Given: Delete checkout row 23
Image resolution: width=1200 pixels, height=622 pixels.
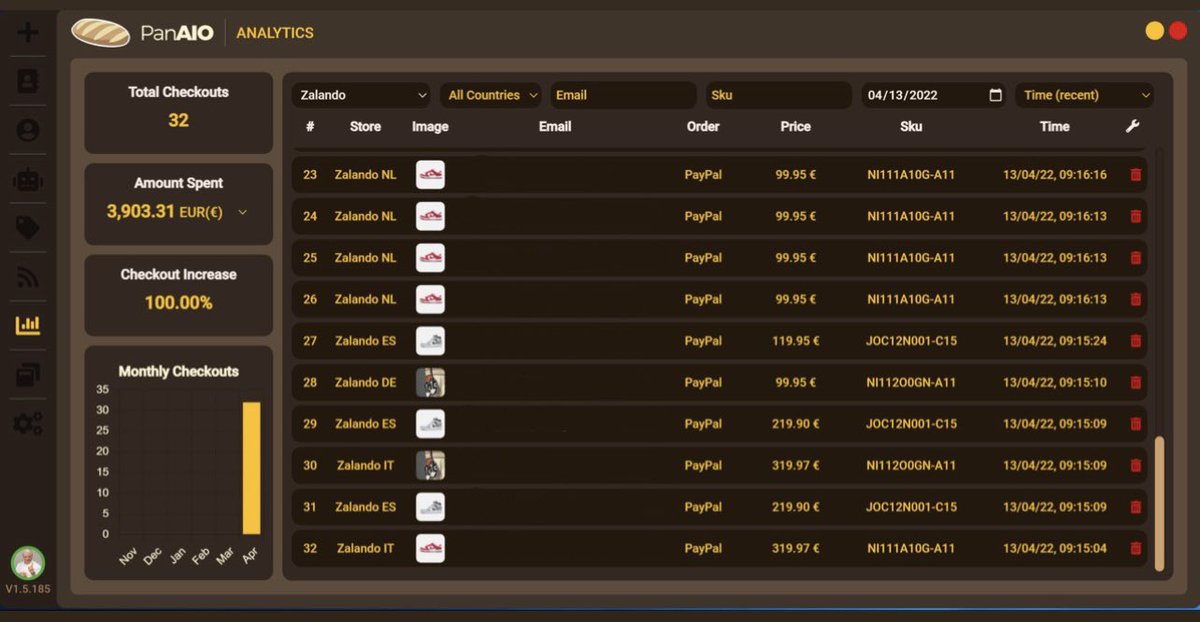Looking at the screenshot, I should tap(1135, 175).
